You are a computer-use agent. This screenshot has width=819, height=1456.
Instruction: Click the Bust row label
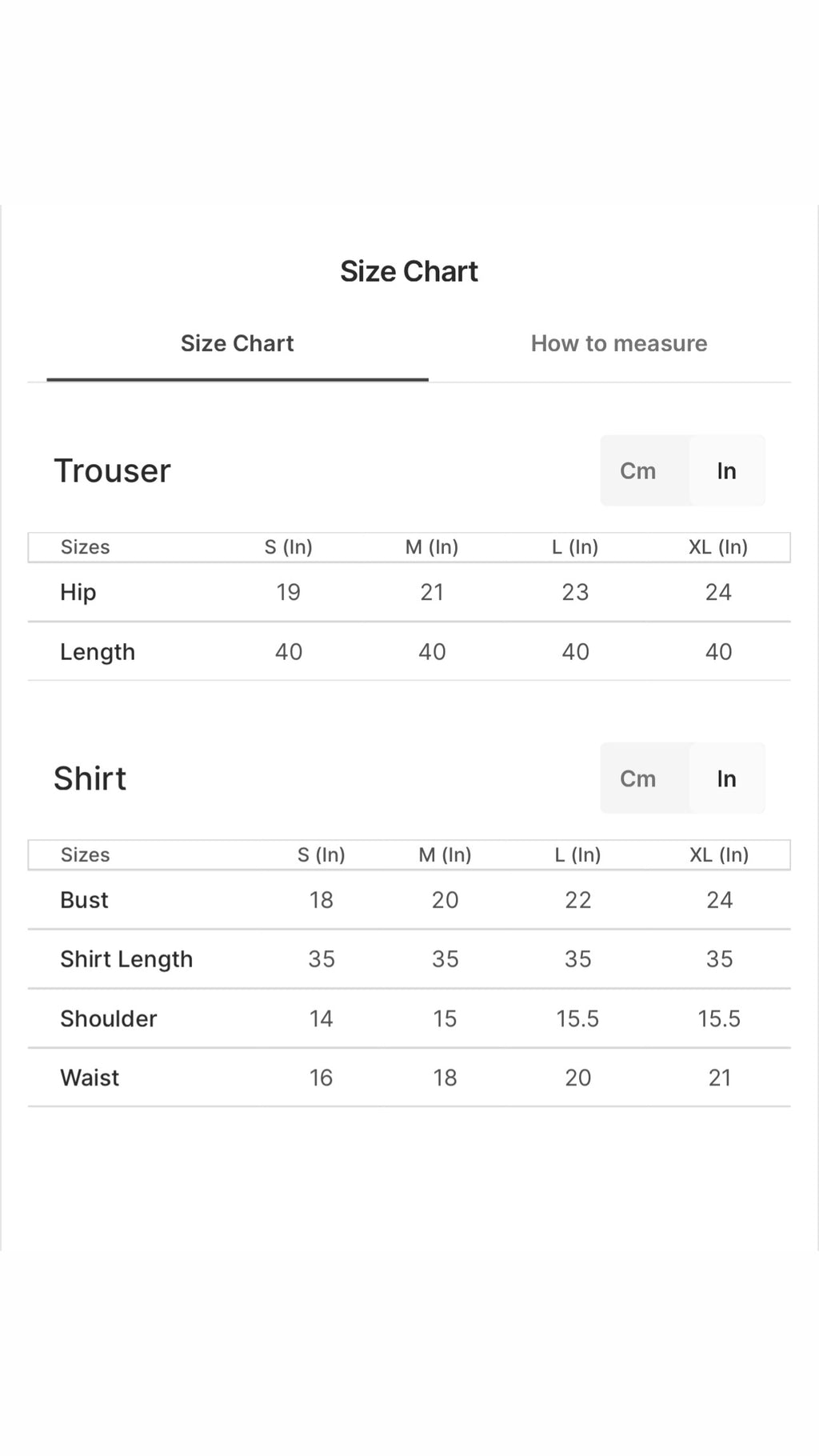(84, 900)
